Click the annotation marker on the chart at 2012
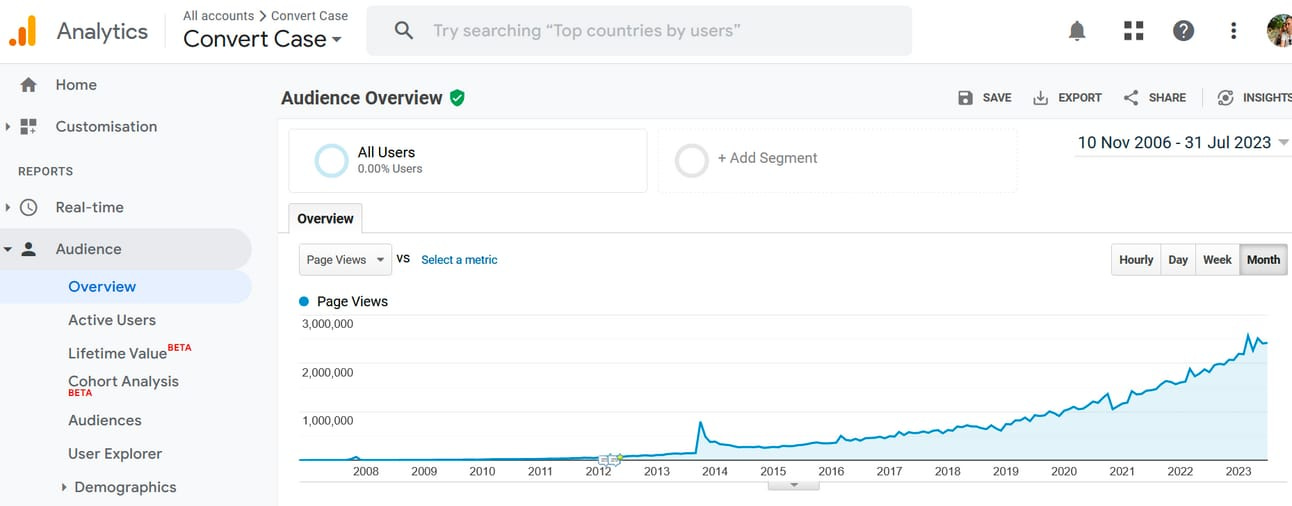The height and width of the screenshot is (506, 1292). coord(610,459)
